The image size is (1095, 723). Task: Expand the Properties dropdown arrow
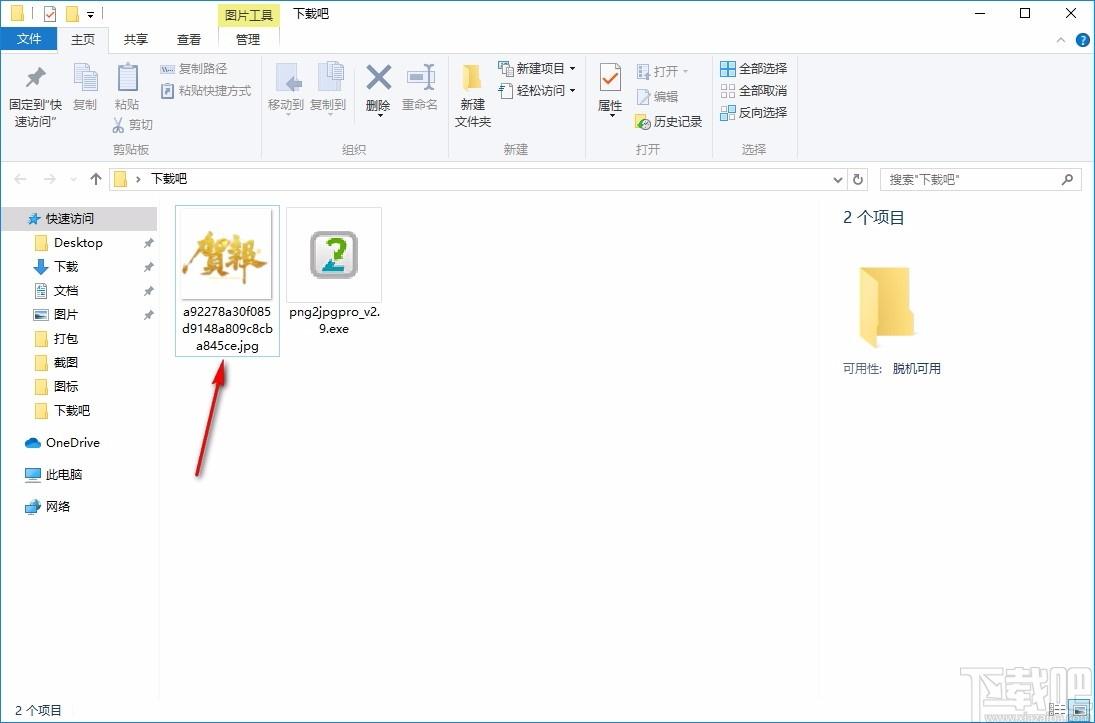[x=611, y=116]
